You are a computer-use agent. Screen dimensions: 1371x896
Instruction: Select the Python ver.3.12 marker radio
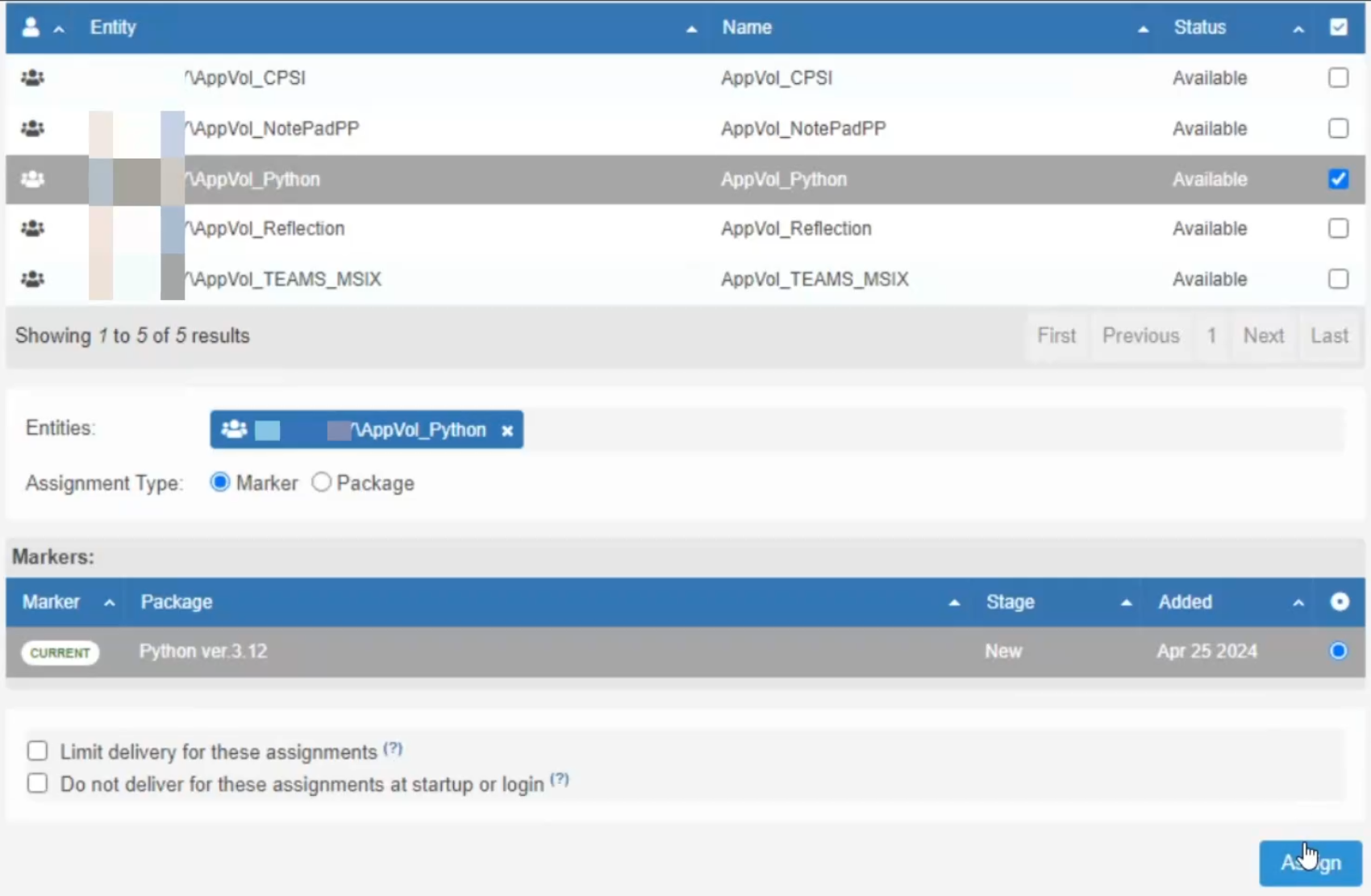[1336, 650]
